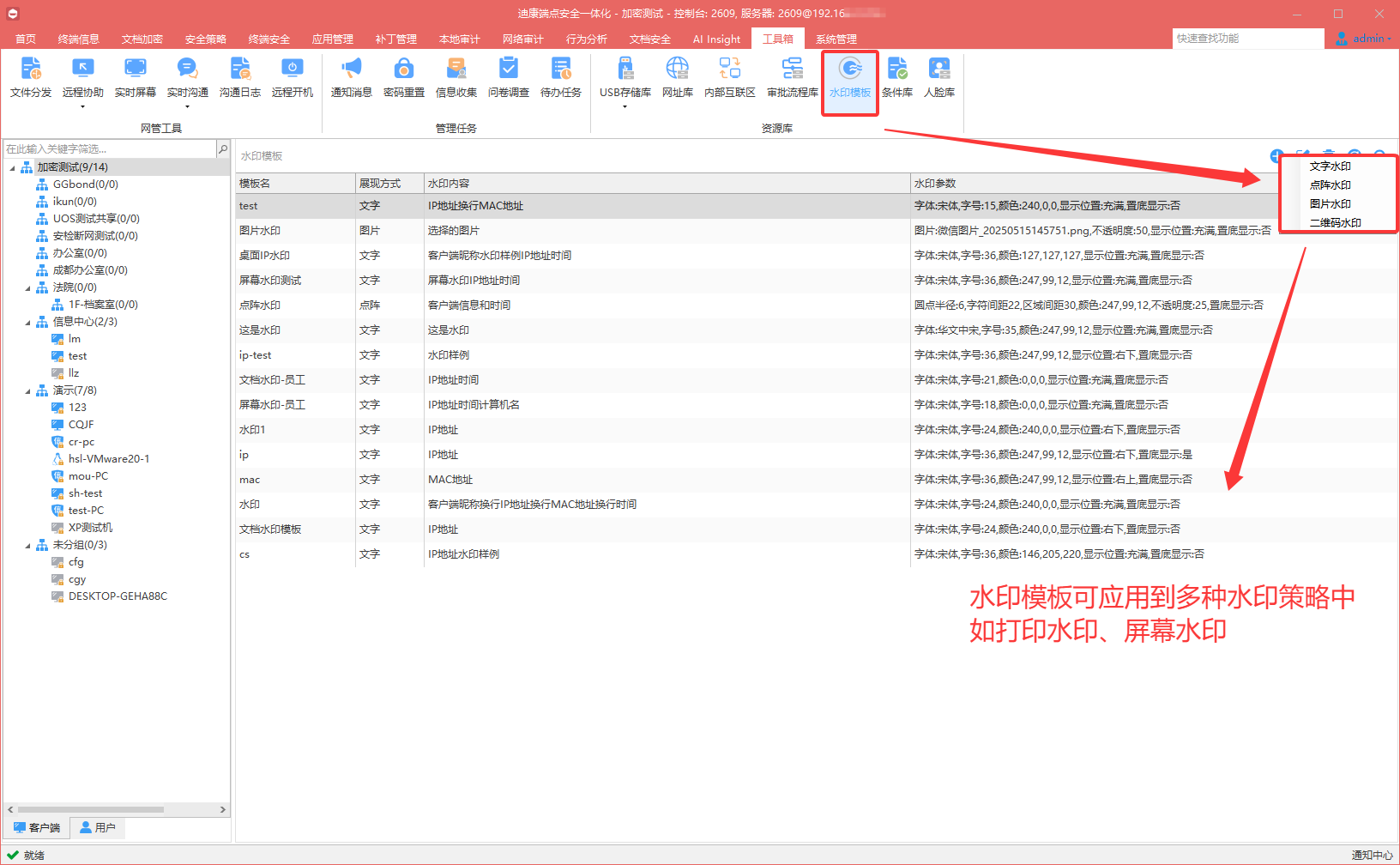Open the 文件分发 file distribution tool
1400x865 pixels.
point(31,77)
